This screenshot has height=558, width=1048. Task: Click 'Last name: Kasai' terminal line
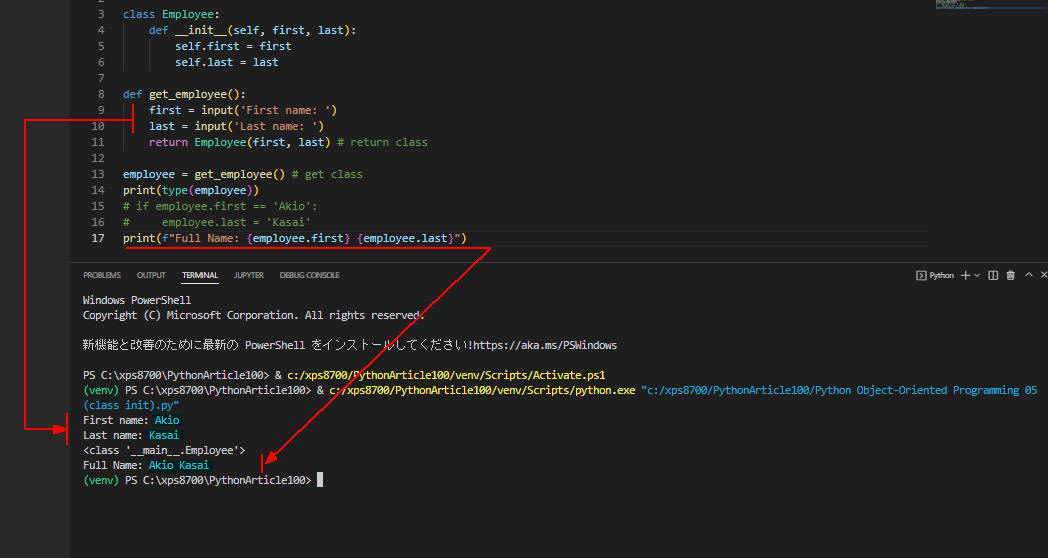(x=131, y=435)
